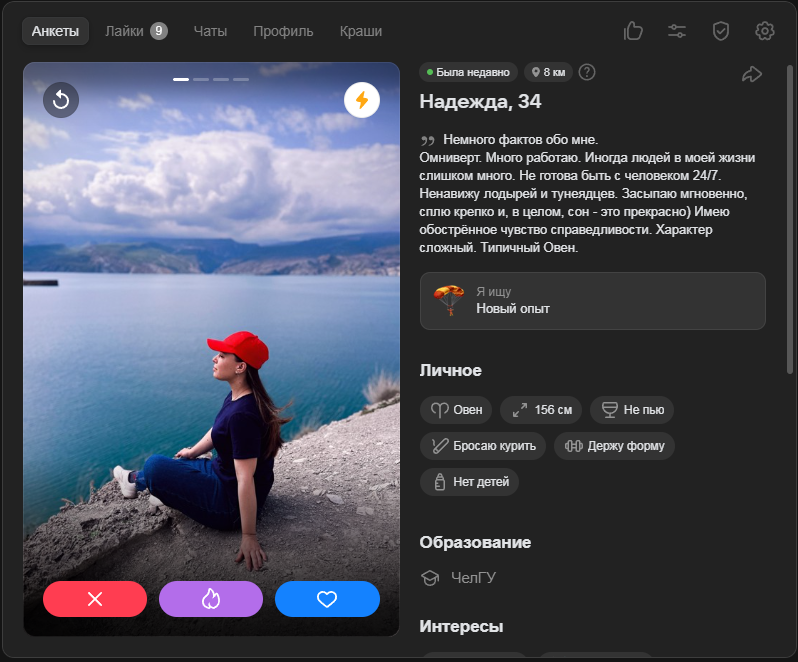
Task: Go to the Профиль tab
Action: (283, 31)
